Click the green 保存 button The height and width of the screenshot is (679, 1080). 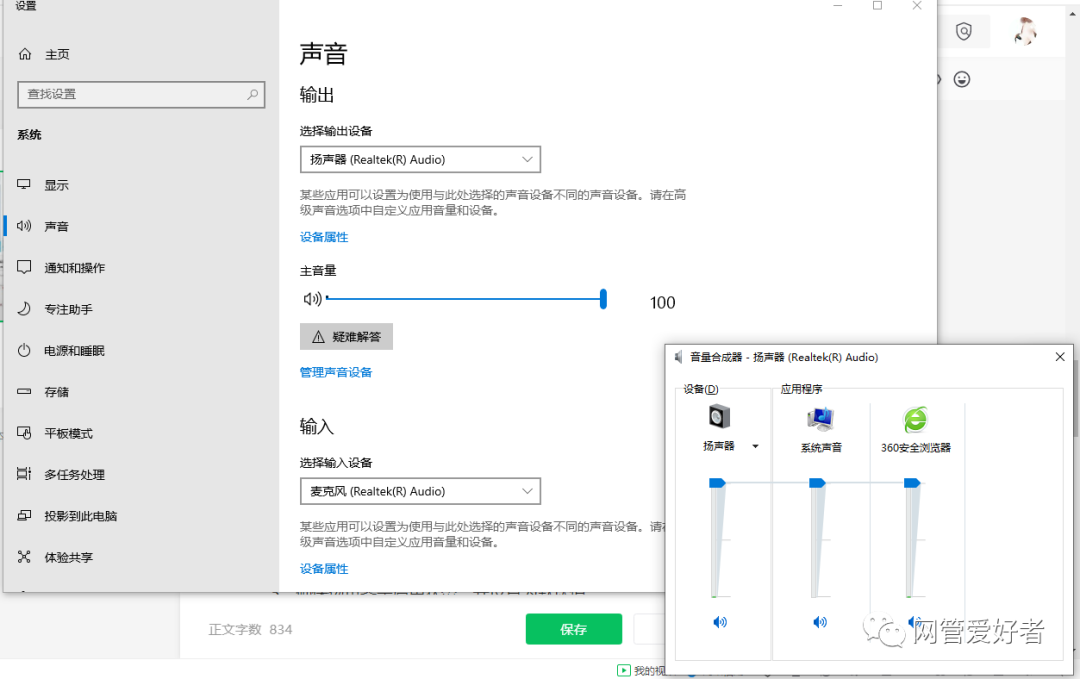pyautogui.click(x=574, y=629)
